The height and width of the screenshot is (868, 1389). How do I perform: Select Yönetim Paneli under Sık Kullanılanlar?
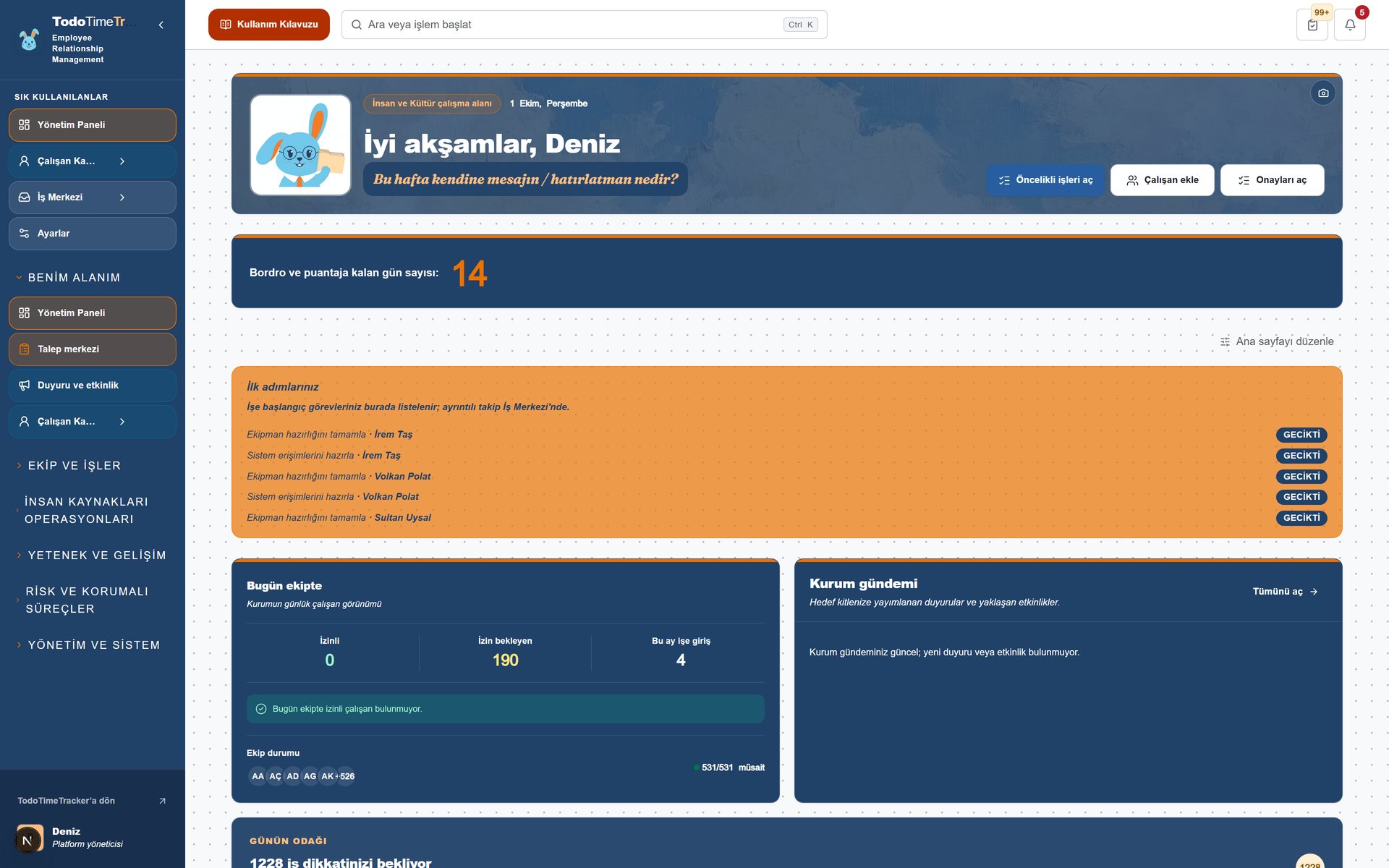[93, 125]
